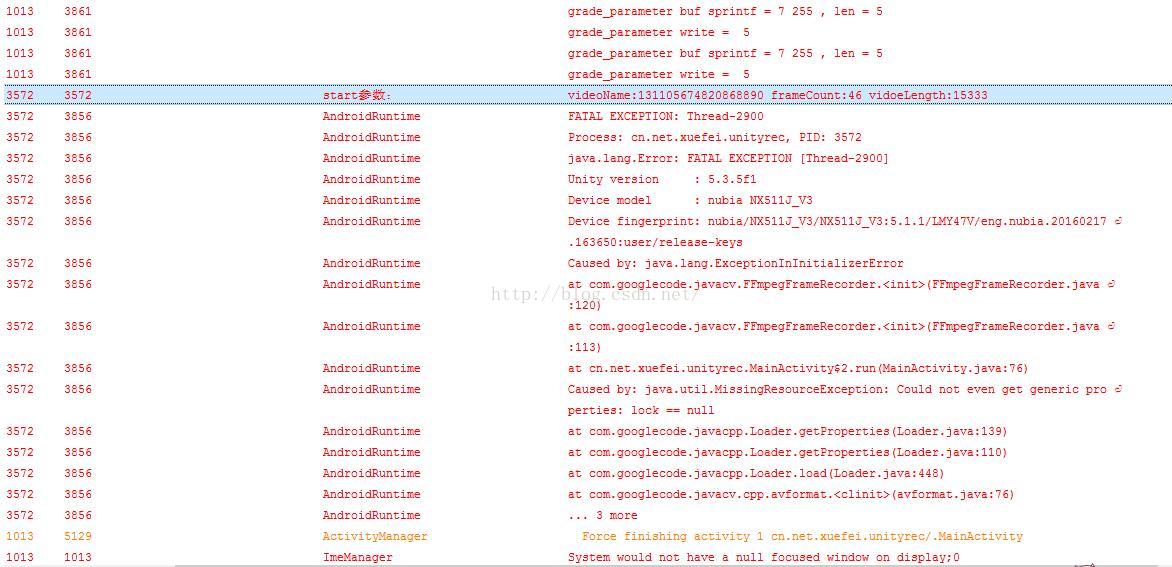Select wrapped text '.163650:user/release-keys'
The image size is (1172, 567).
[655, 242]
